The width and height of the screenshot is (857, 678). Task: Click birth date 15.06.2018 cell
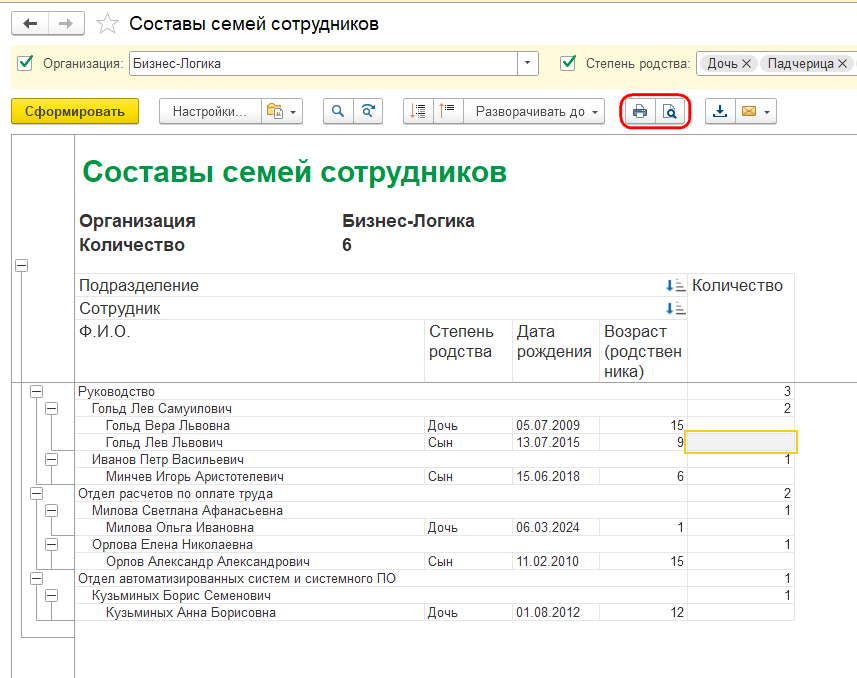pyautogui.click(x=556, y=476)
